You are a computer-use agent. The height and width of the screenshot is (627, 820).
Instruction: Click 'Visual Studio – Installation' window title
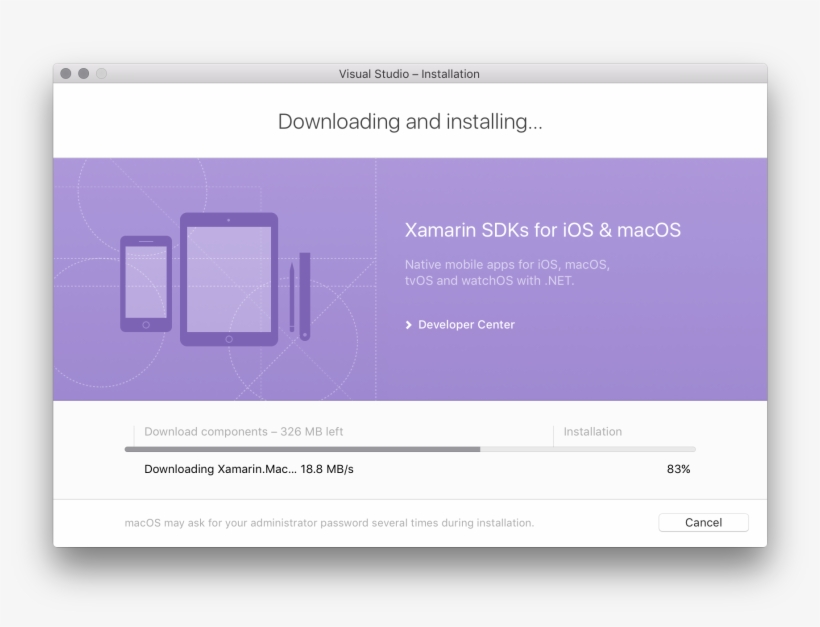(x=409, y=74)
